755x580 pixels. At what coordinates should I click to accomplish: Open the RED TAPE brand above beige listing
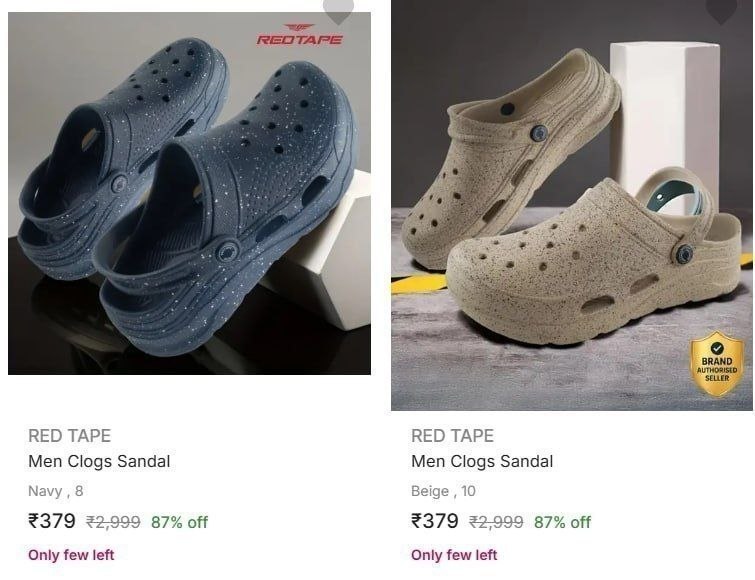(453, 436)
